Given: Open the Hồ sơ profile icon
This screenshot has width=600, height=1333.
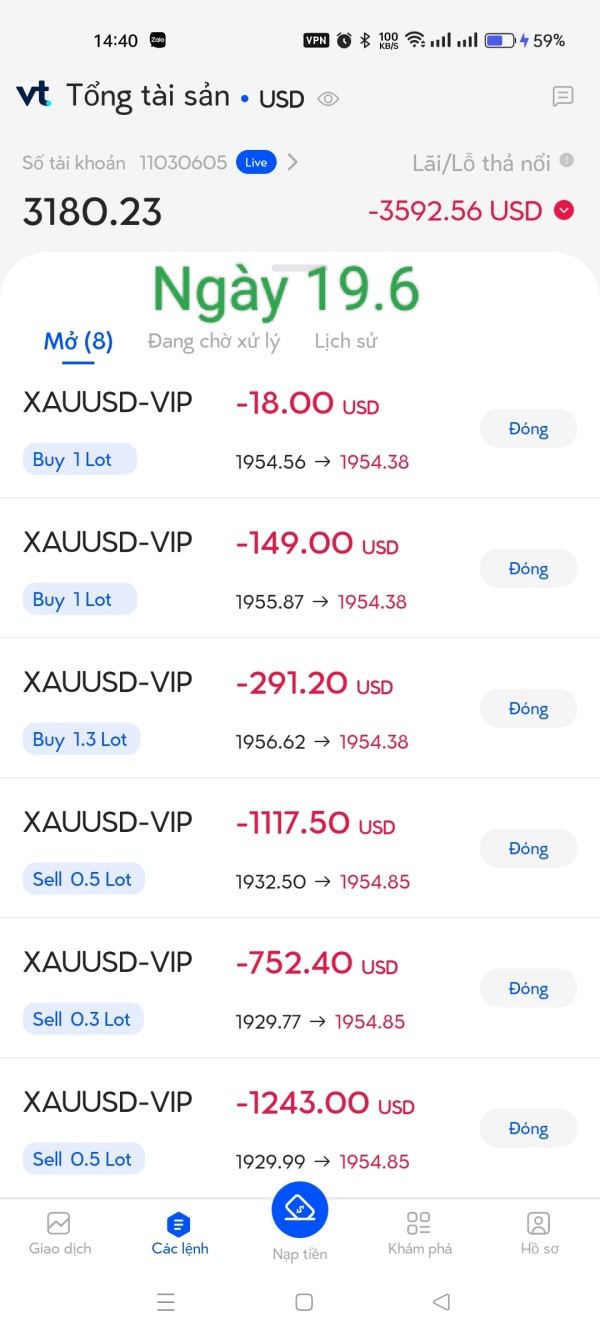Looking at the screenshot, I should [539, 1223].
